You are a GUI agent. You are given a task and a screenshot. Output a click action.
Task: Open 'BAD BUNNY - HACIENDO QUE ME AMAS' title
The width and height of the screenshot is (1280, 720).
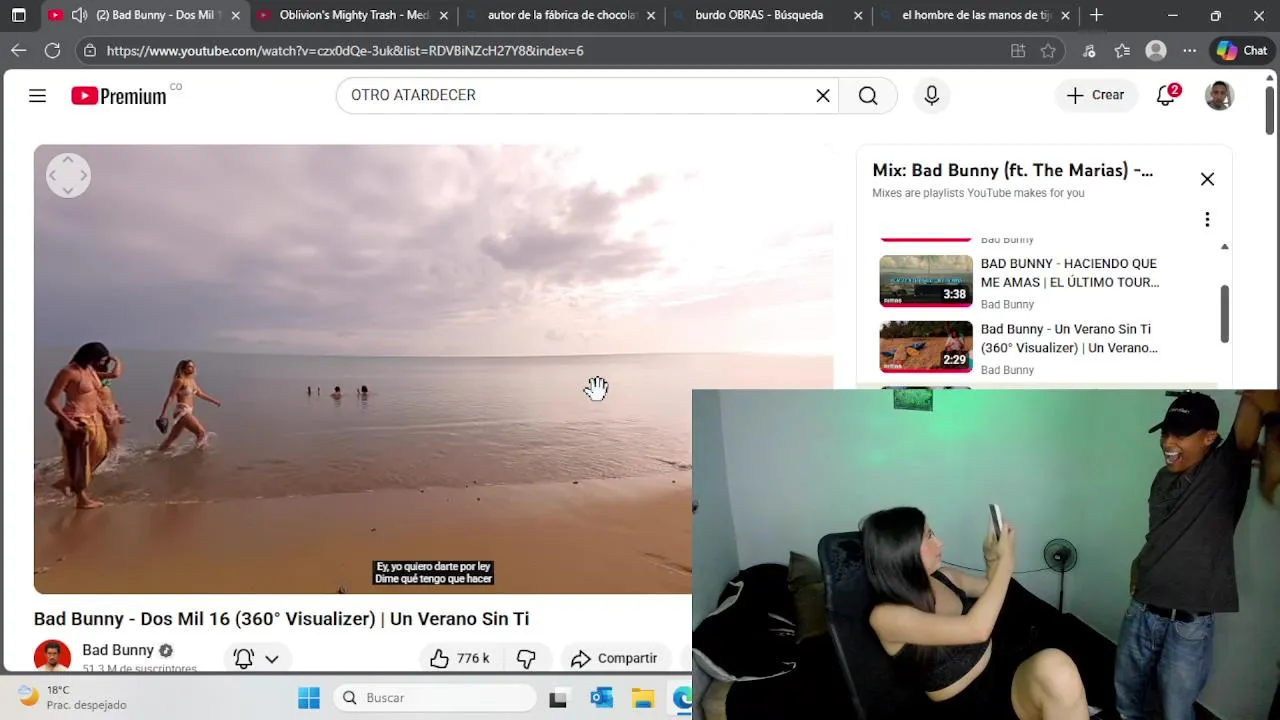pos(1069,273)
